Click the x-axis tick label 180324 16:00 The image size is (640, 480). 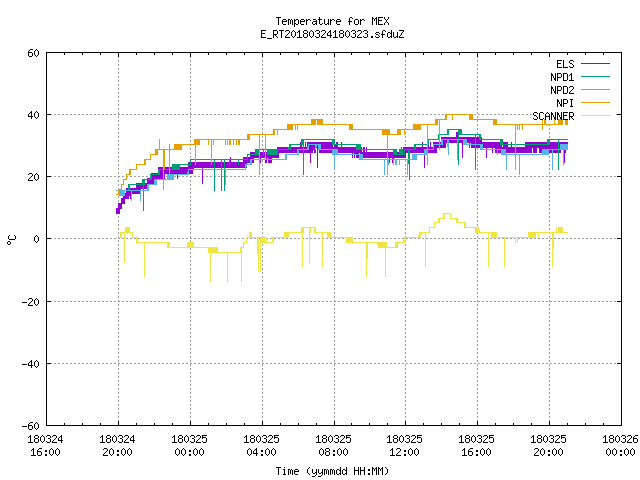[45, 446]
